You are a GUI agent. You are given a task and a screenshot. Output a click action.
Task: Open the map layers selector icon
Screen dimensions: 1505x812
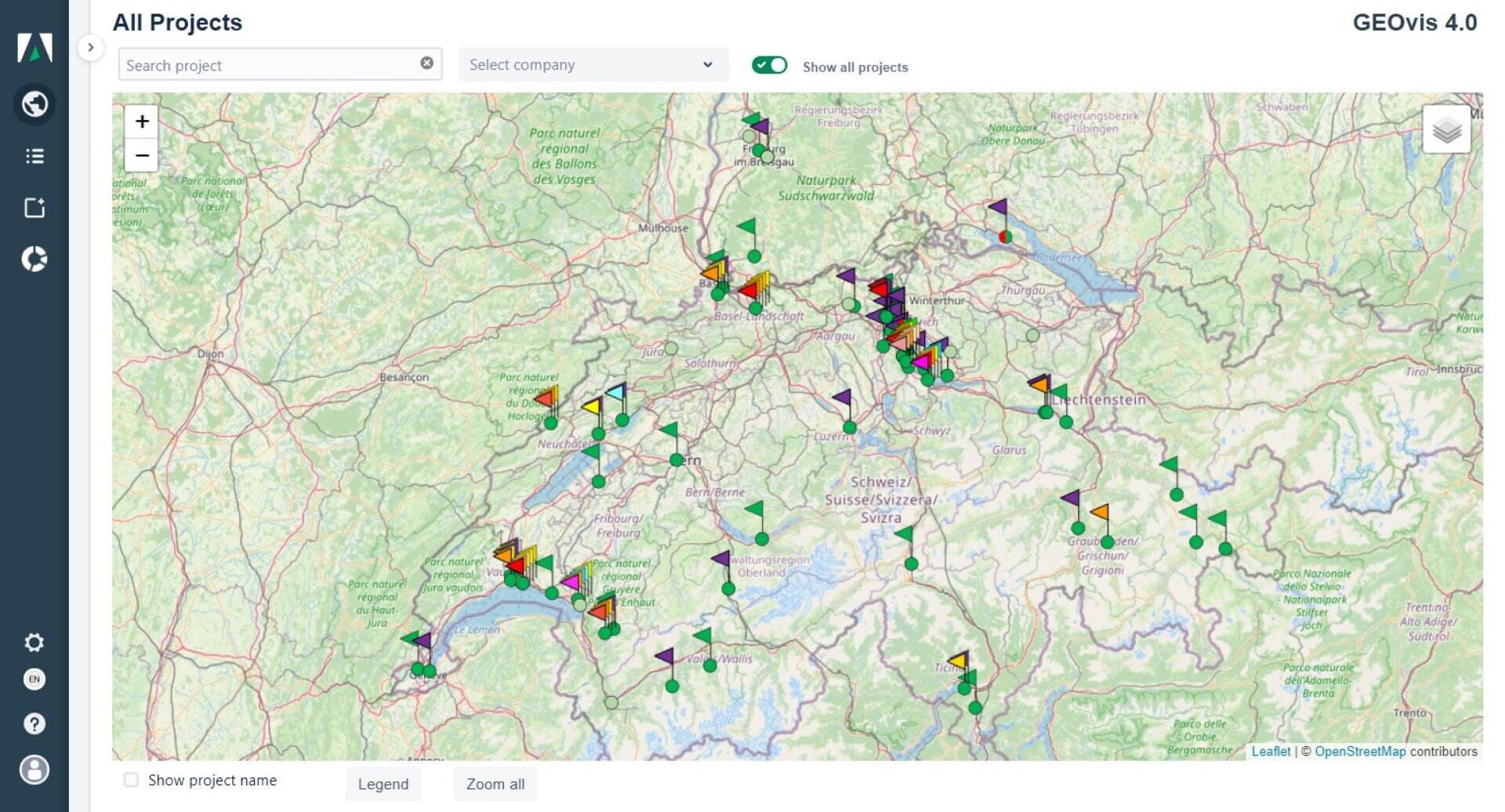(x=1447, y=130)
